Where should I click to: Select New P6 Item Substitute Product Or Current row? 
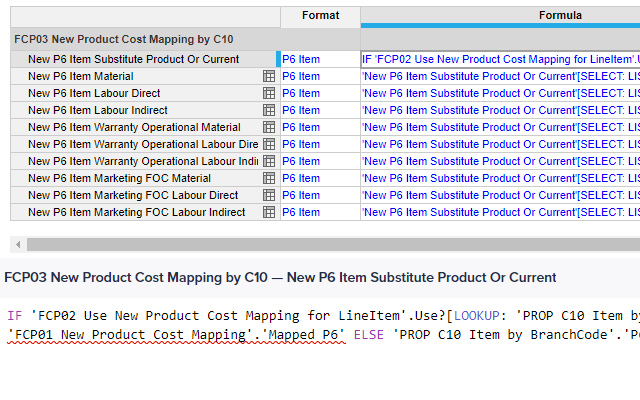click(x=145, y=59)
